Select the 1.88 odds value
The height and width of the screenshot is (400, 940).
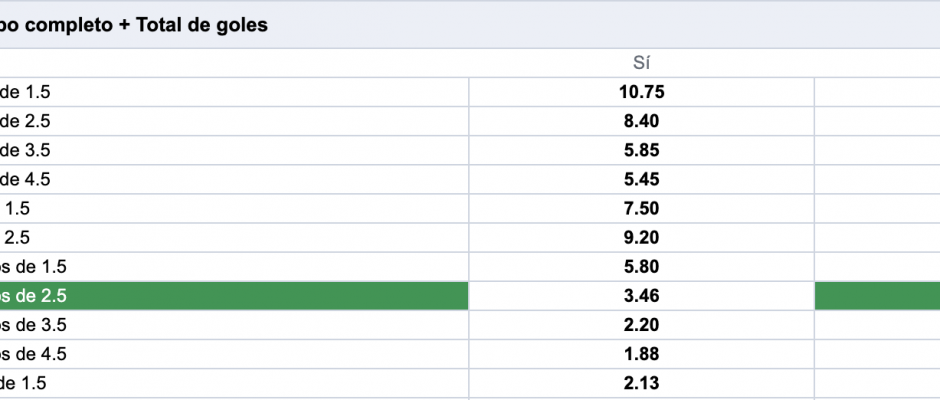click(641, 354)
